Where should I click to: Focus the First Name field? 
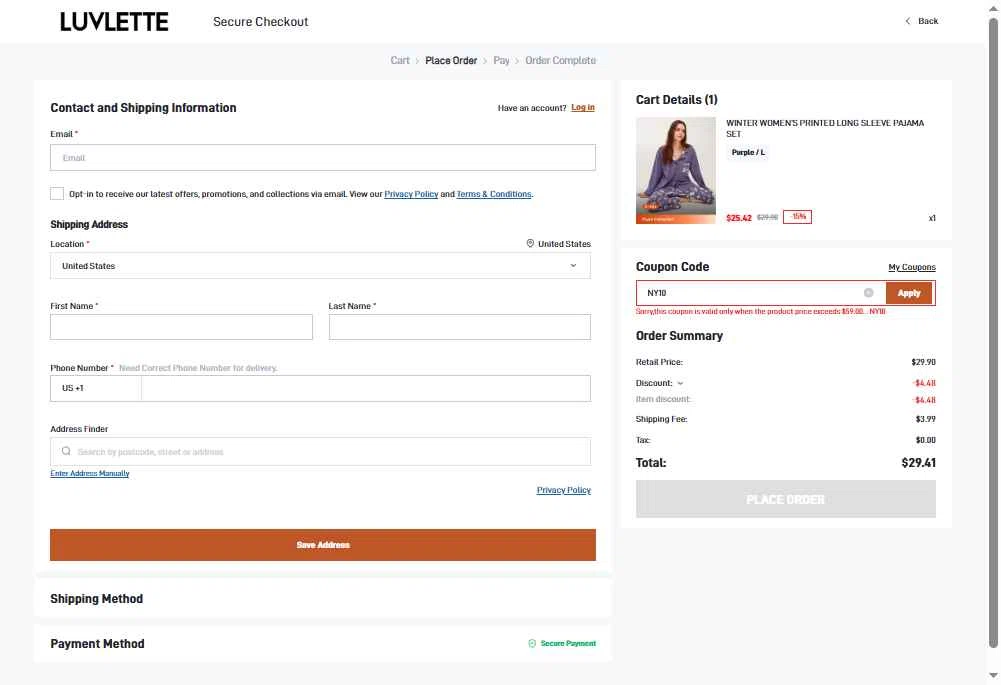coord(181,327)
